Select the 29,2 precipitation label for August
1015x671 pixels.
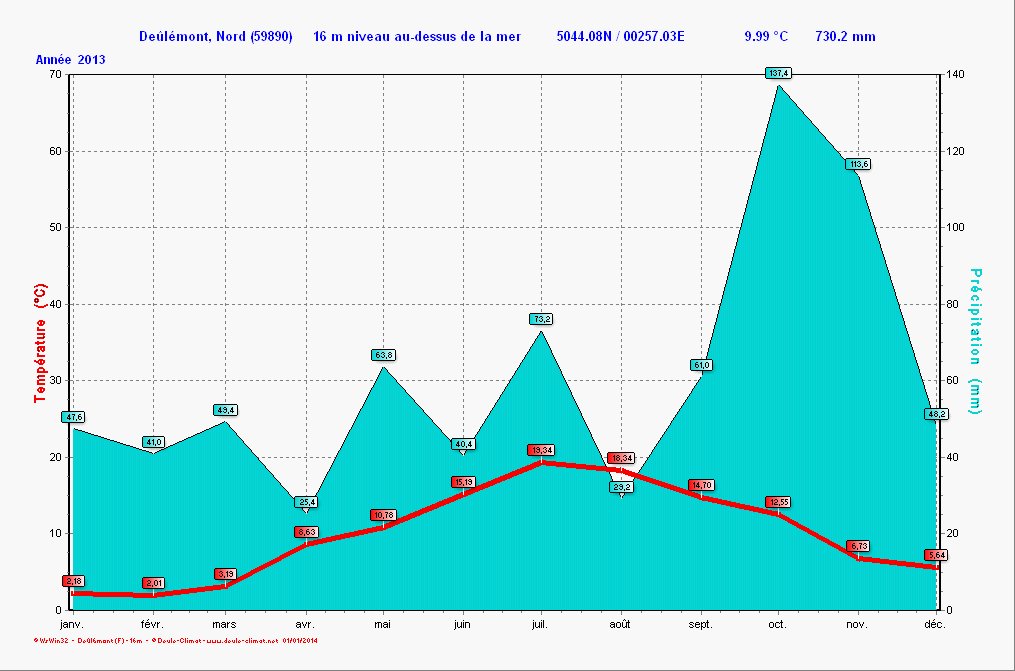point(621,487)
